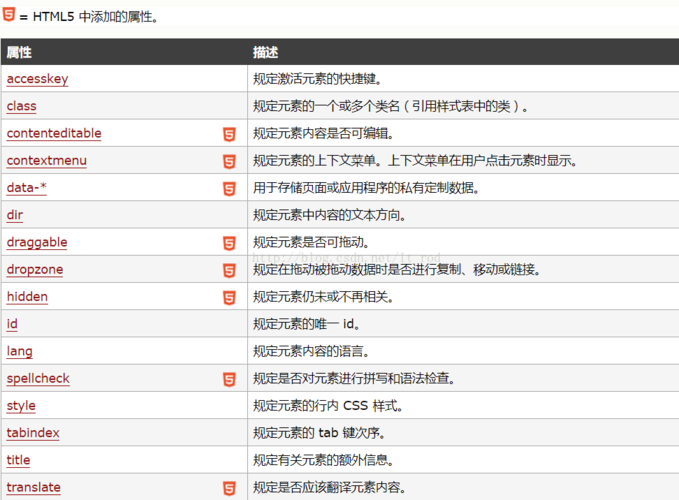Image resolution: width=679 pixels, height=500 pixels.
Task: Click the 属性 column header
Action: coord(19,52)
